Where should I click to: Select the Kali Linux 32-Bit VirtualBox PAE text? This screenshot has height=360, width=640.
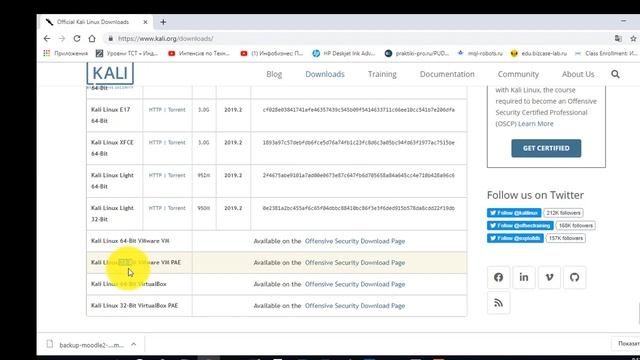134,305
